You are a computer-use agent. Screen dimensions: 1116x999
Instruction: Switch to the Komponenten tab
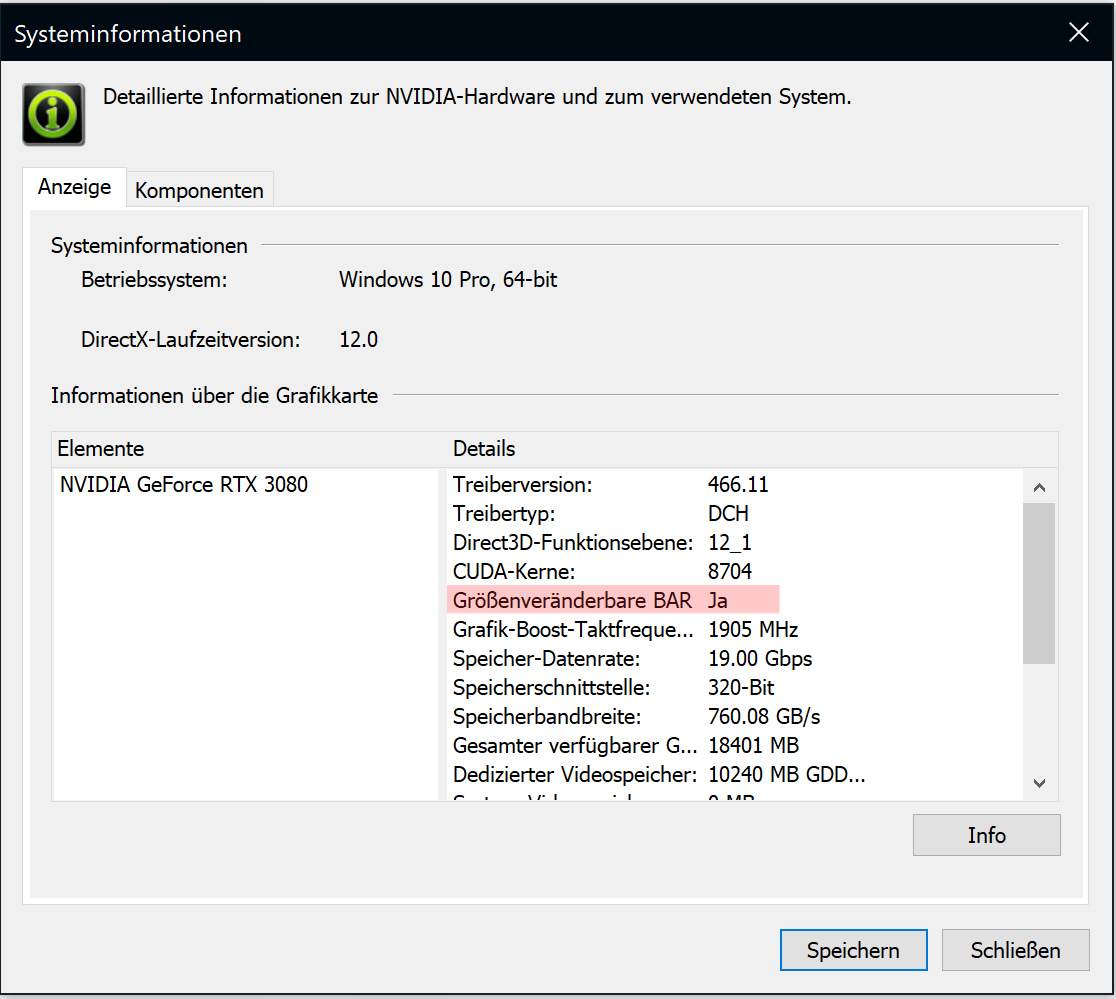click(x=199, y=190)
